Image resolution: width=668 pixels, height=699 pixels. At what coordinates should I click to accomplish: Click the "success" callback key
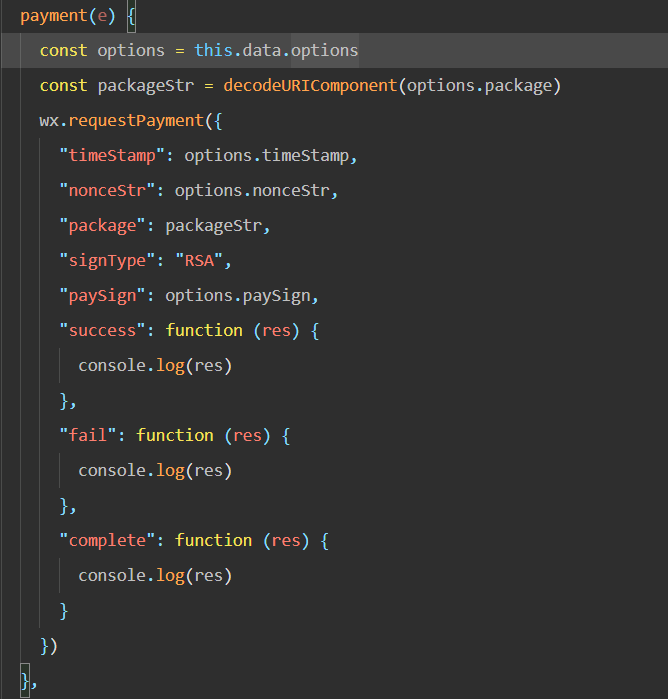click(102, 331)
